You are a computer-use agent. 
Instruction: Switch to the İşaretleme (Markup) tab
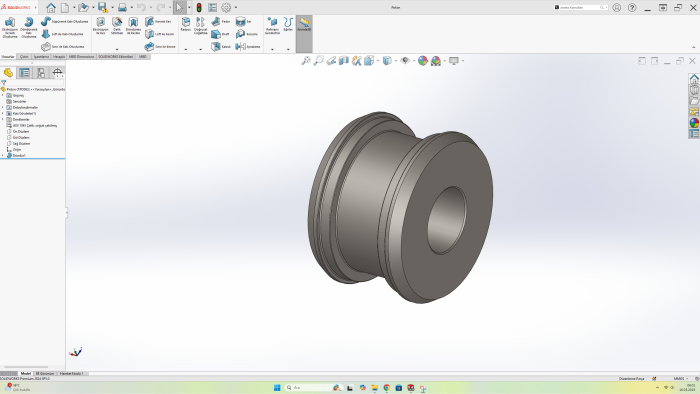[x=42, y=57]
